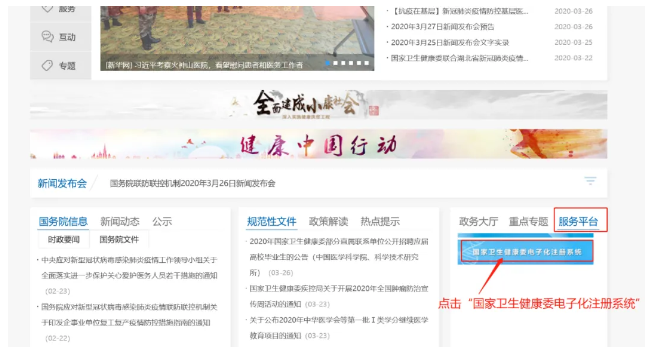Open the 互动 sidebar label
The height and width of the screenshot is (360, 645).
[67, 37]
